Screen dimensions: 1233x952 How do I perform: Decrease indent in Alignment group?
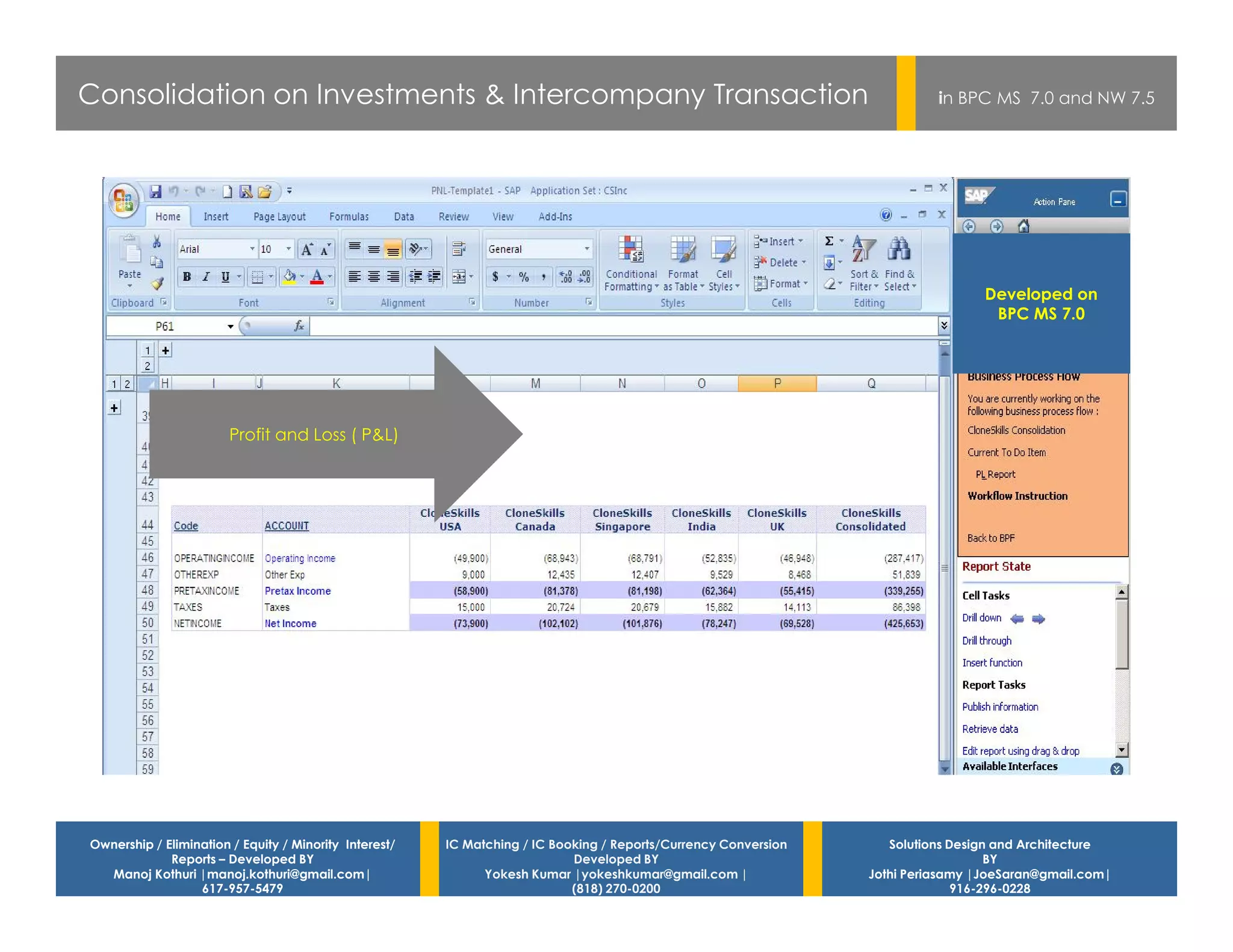point(415,277)
